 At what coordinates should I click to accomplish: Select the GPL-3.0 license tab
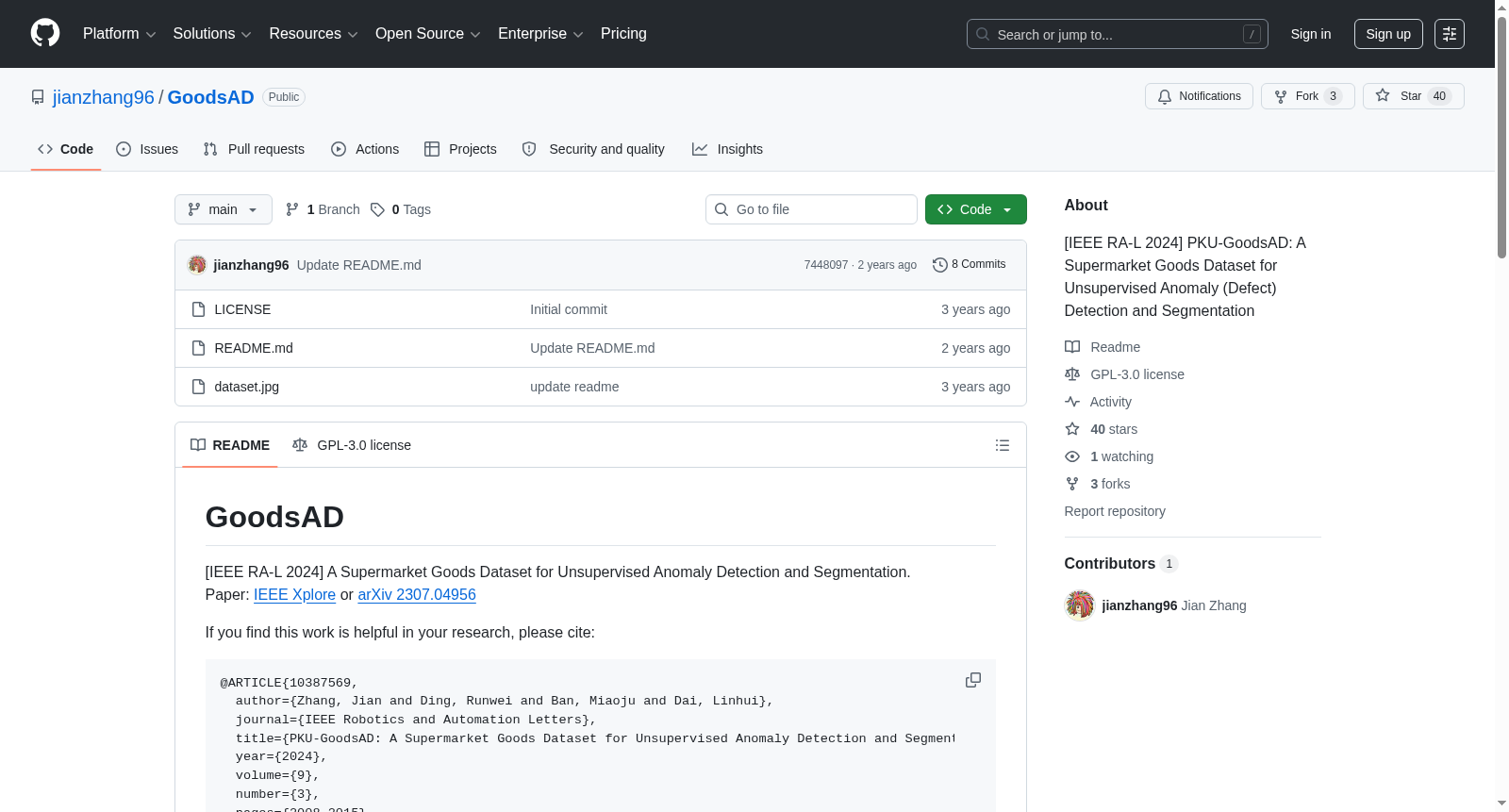coord(352,445)
